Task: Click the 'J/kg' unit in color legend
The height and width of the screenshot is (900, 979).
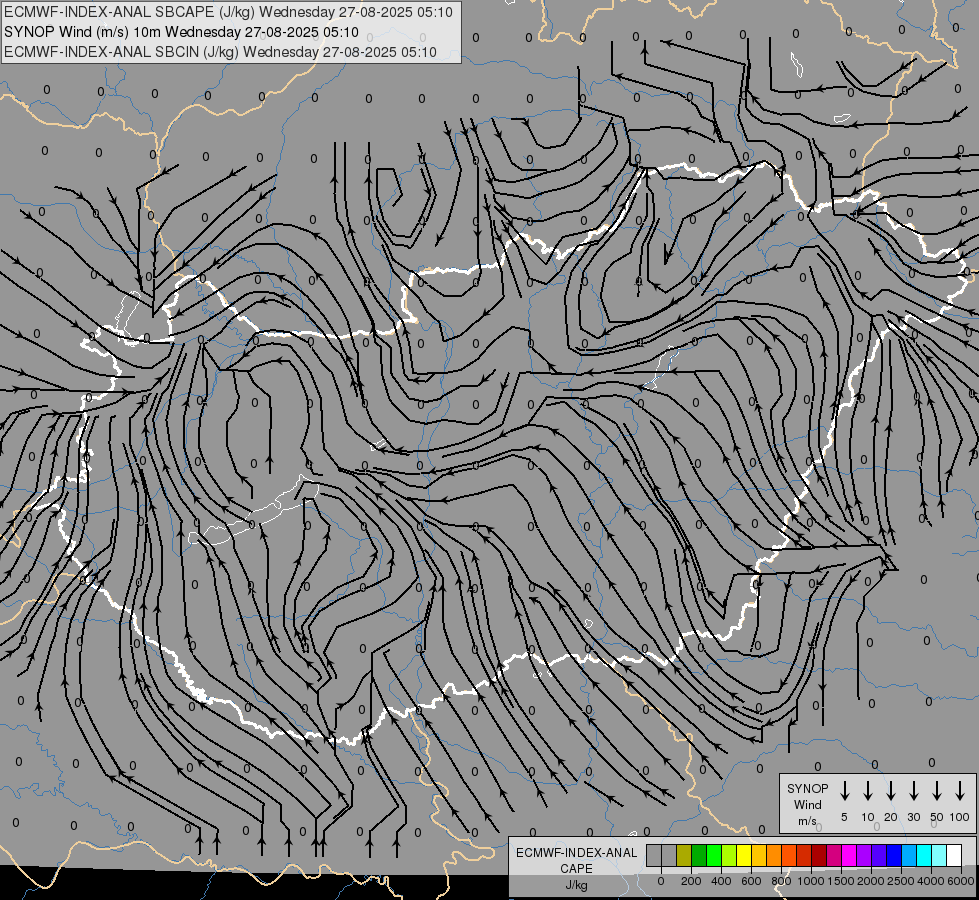Action: click(576, 885)
